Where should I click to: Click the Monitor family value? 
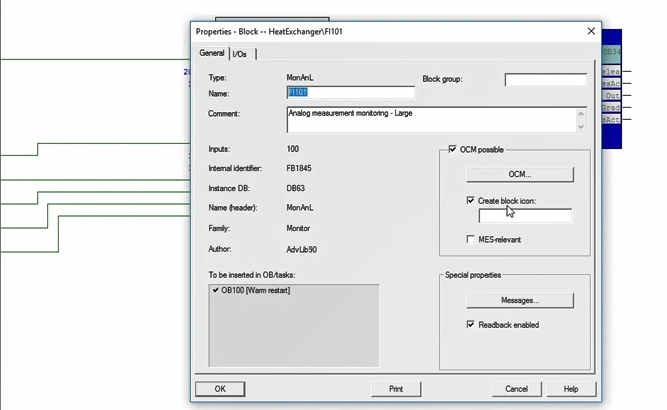click(298, 228)
